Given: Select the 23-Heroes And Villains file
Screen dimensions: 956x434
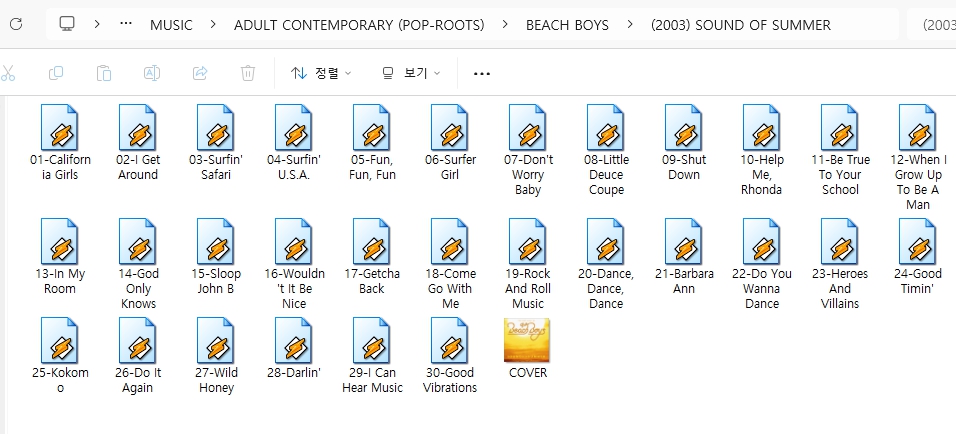Looking at the screenshot, I should pyautogui.click(x=840, y=264).
